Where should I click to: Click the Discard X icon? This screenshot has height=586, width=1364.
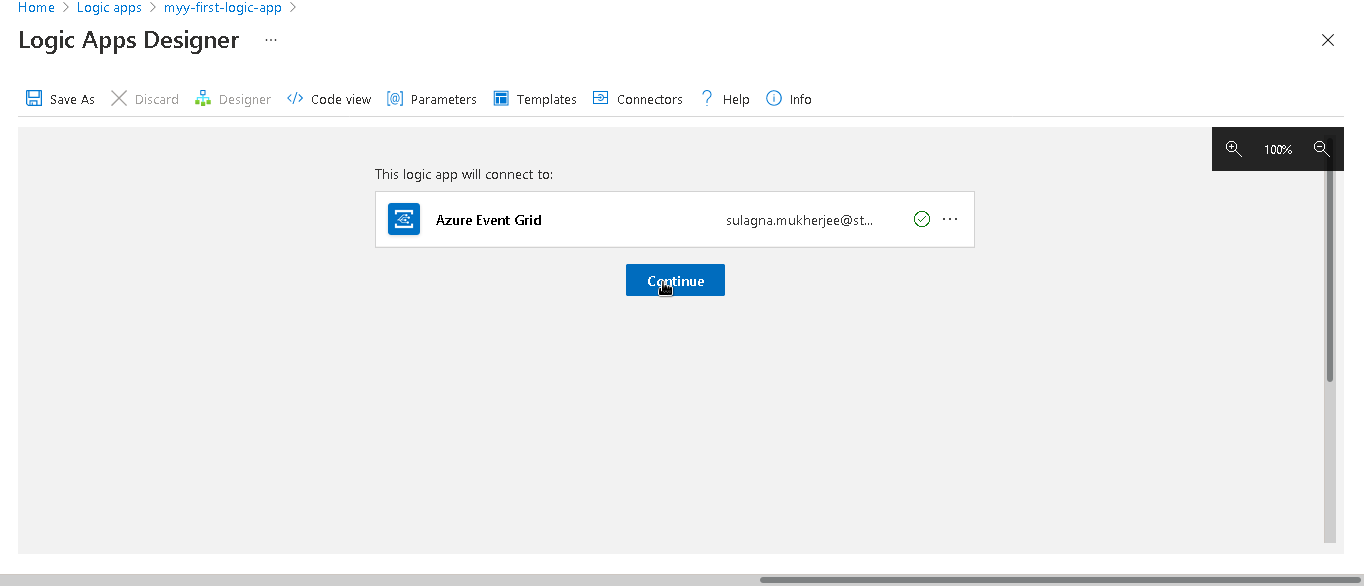[119, 98]
